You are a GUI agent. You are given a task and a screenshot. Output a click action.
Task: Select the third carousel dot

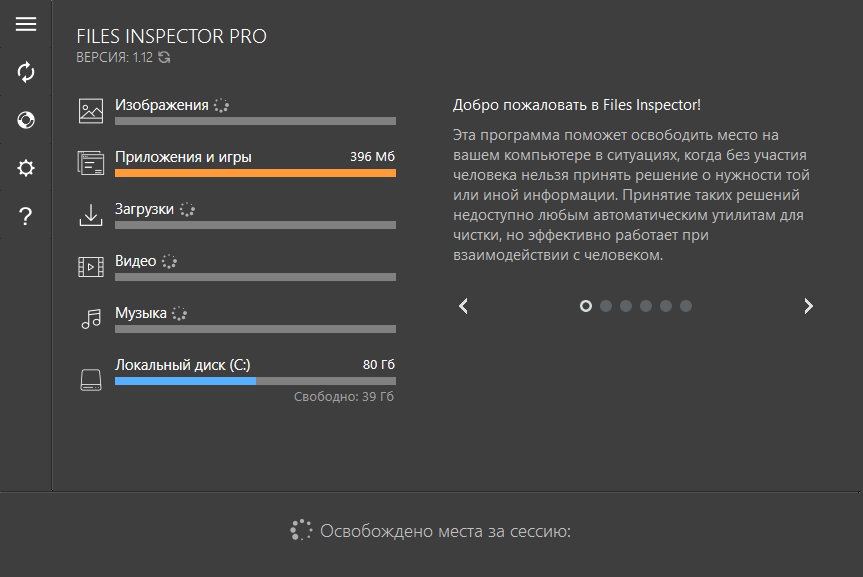[626, 306]
